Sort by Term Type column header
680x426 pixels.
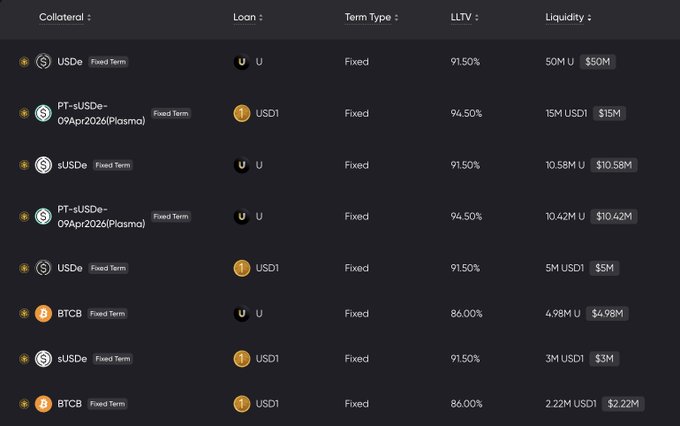coord(372,18)
